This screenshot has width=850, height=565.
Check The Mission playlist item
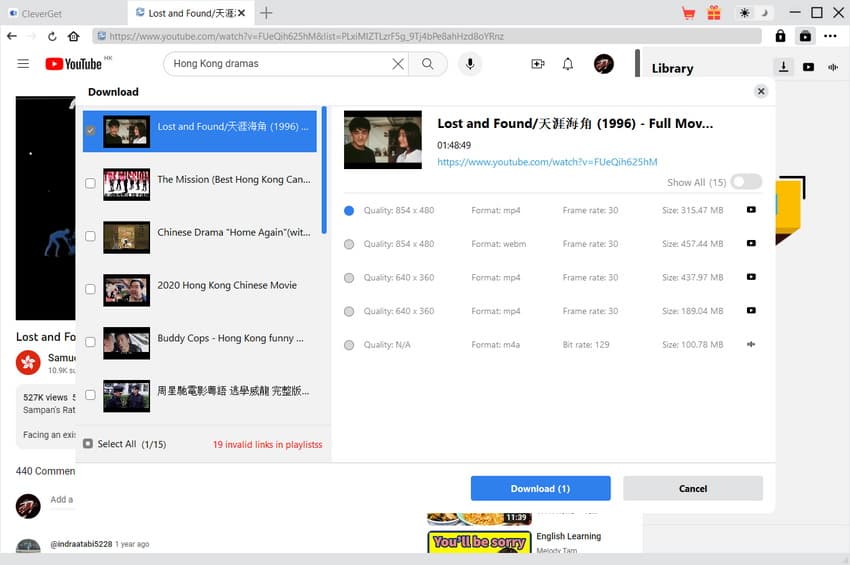91,183
